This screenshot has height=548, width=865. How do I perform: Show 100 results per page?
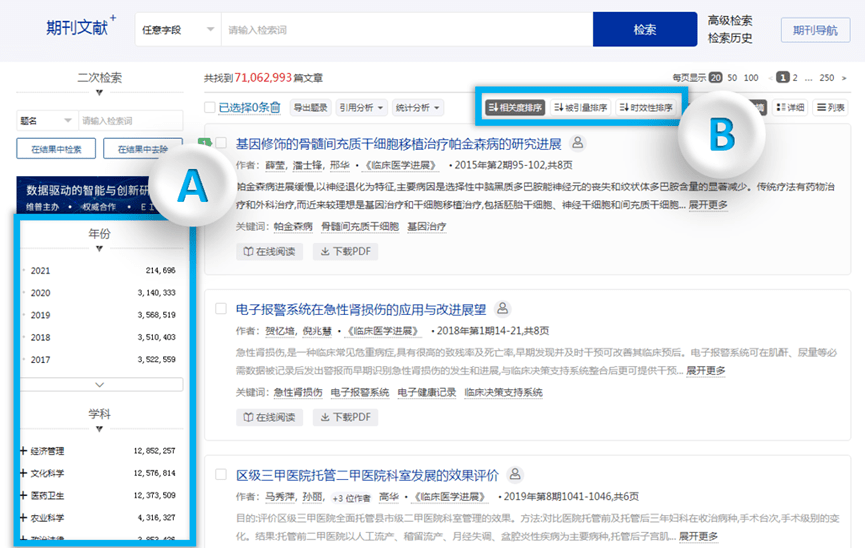point(751,77)
